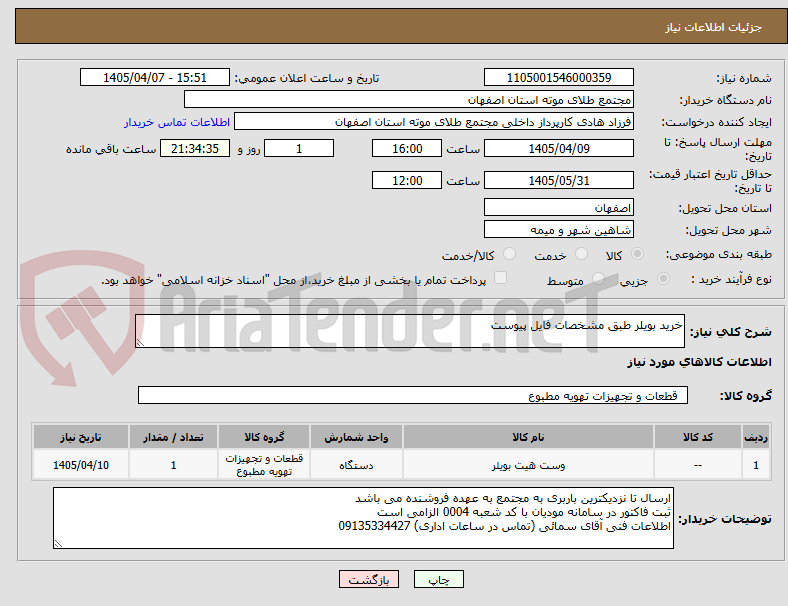
Task: Select the کالا radio button
Action: 637,254
